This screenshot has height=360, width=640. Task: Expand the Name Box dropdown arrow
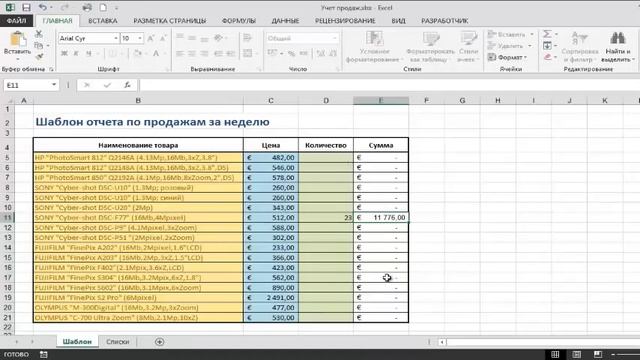[54, 85]
